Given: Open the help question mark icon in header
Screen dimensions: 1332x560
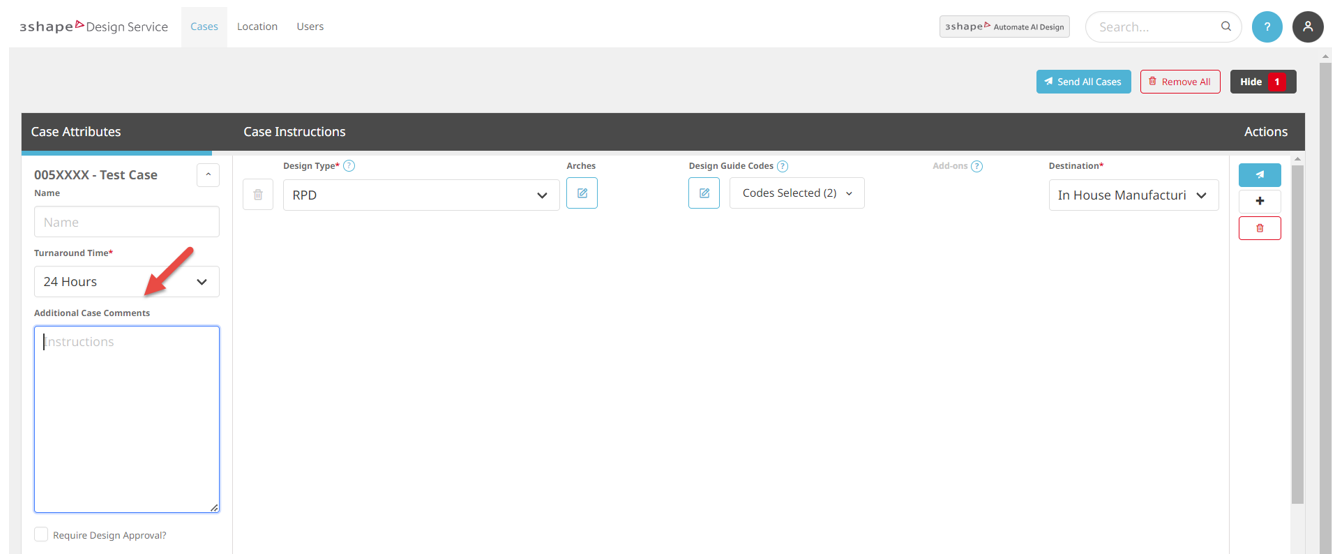Looking at the screenshot, I should tap(1266, 27).
